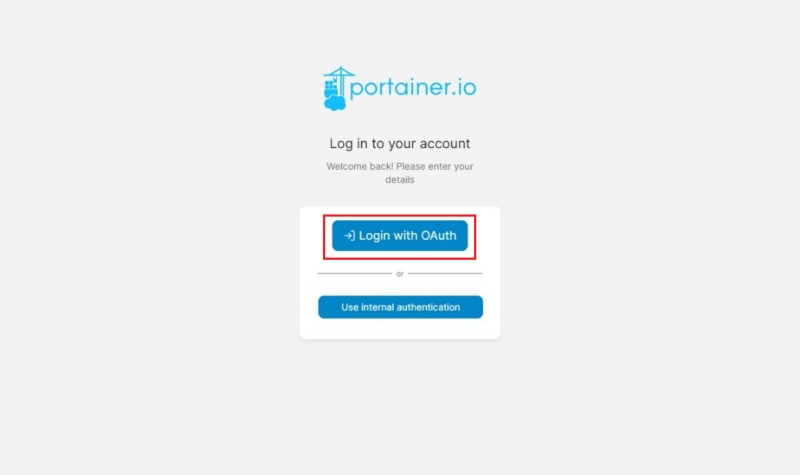Click the divider line left of "or"
The height and width of the screenshot is (475, 800).
(x=355, y=273)
